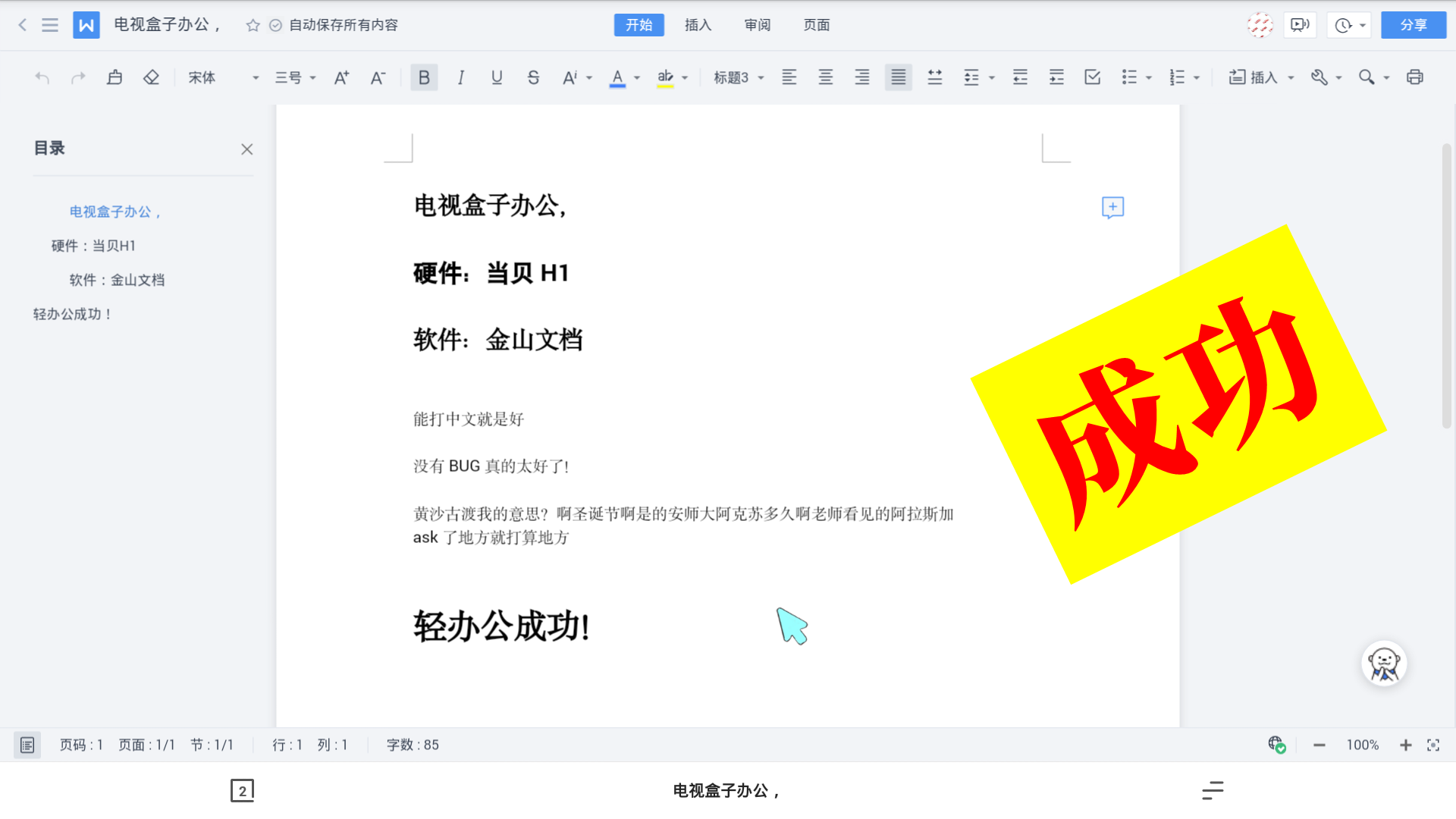Close the 目录 outline panel

[246, 149]
